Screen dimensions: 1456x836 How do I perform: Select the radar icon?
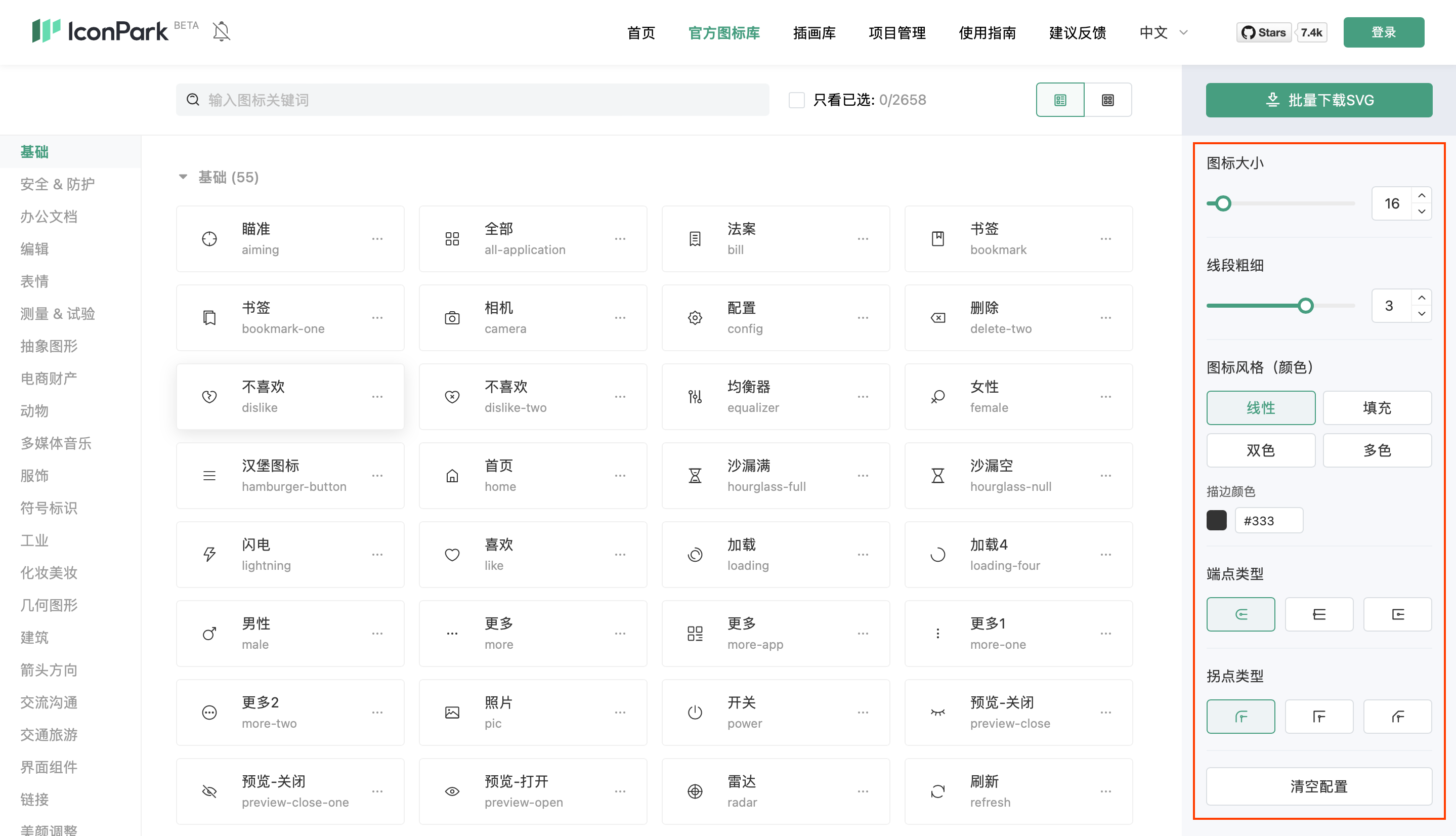click(x=695, y=791)
